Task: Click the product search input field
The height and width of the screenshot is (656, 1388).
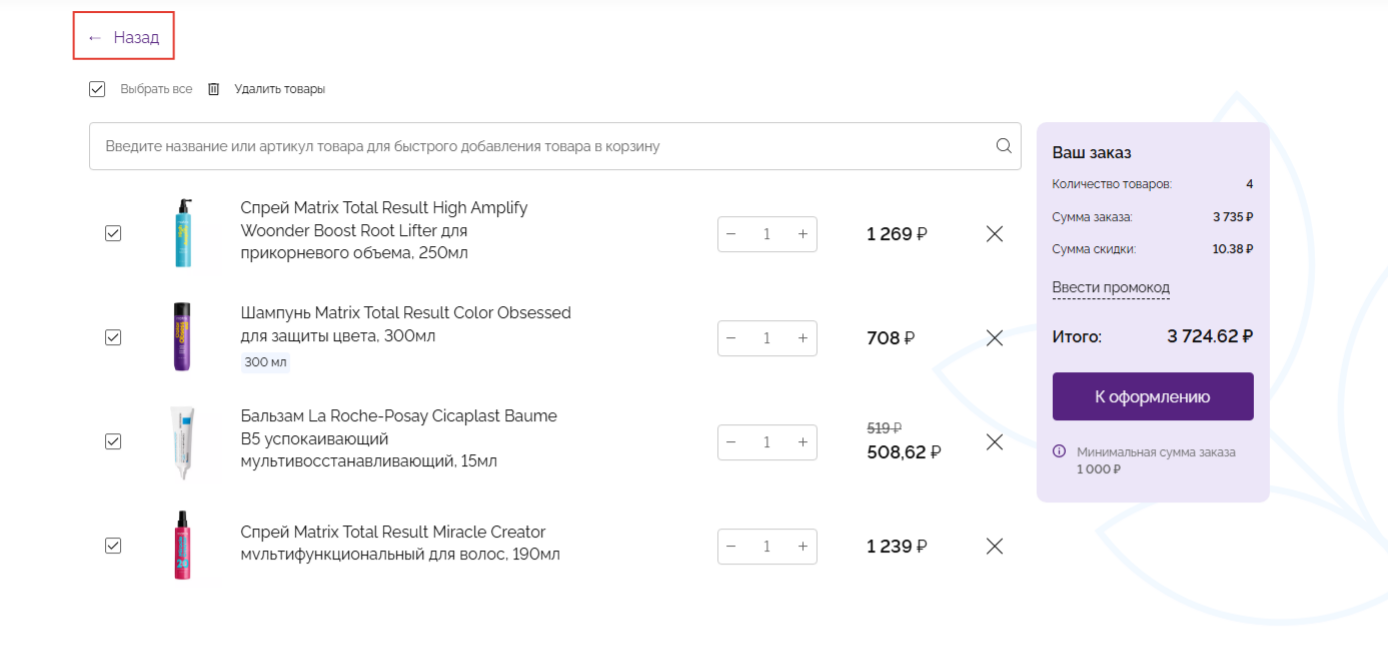Action: click(540, 146)
